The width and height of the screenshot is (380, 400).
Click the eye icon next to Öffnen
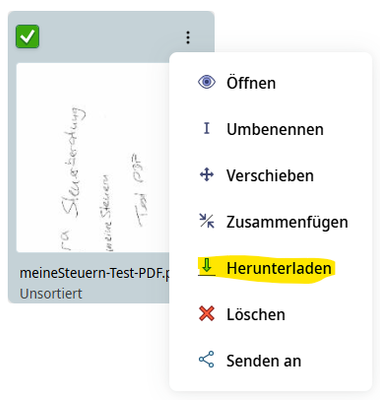(207, 82)
